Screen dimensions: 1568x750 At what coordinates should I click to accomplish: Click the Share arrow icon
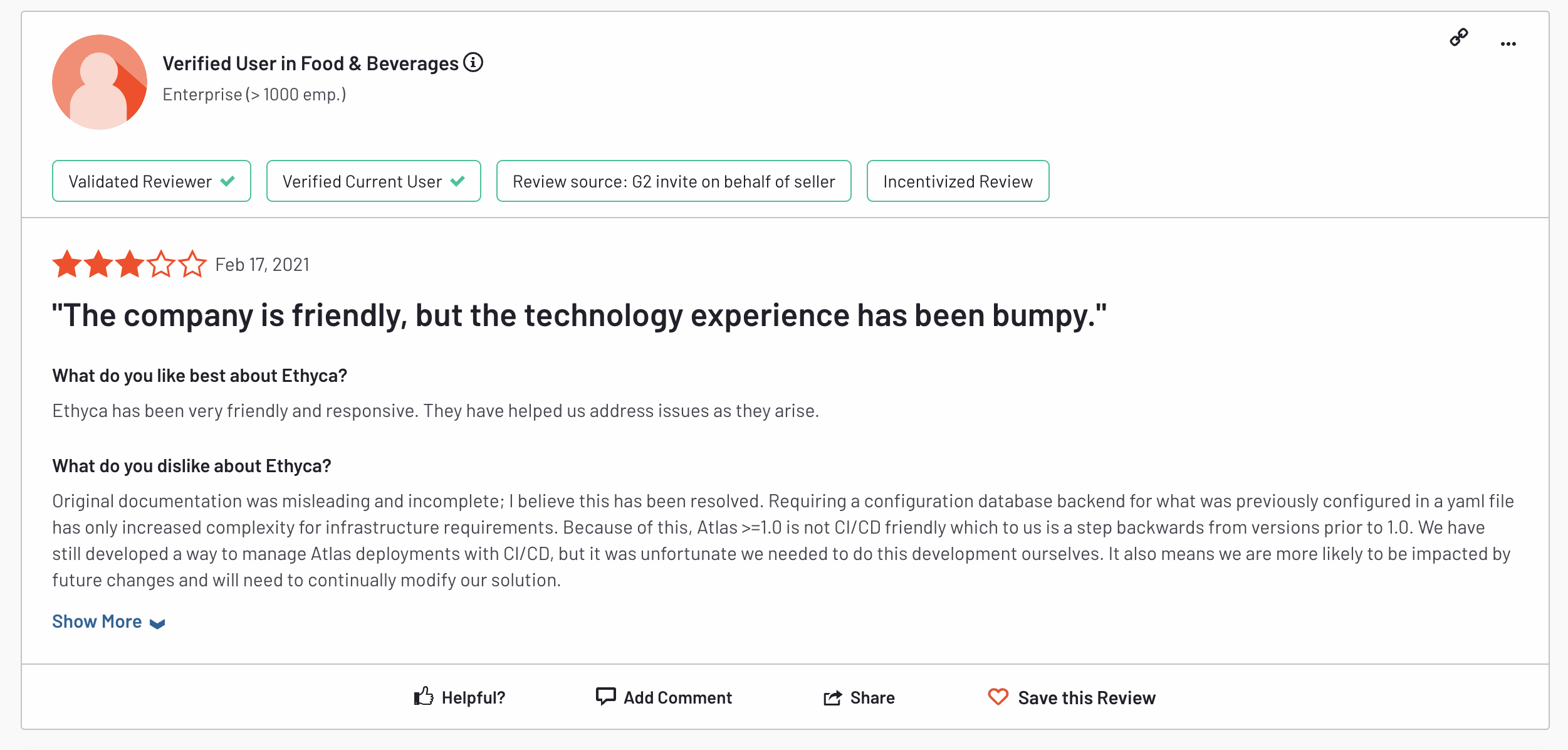click(x=830, y=697)
